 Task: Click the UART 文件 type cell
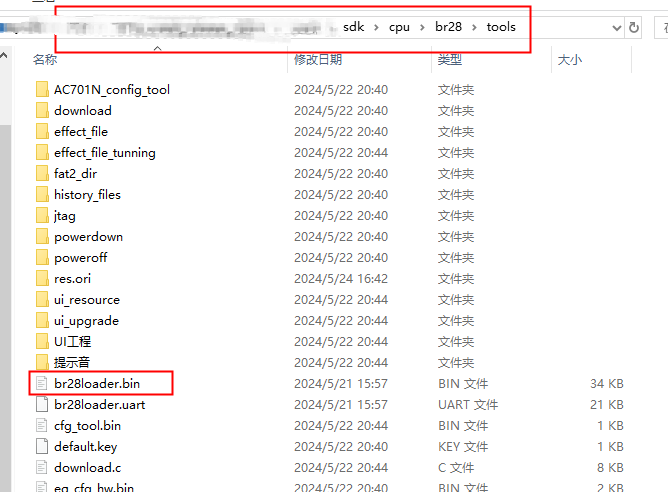pos(468,404)
